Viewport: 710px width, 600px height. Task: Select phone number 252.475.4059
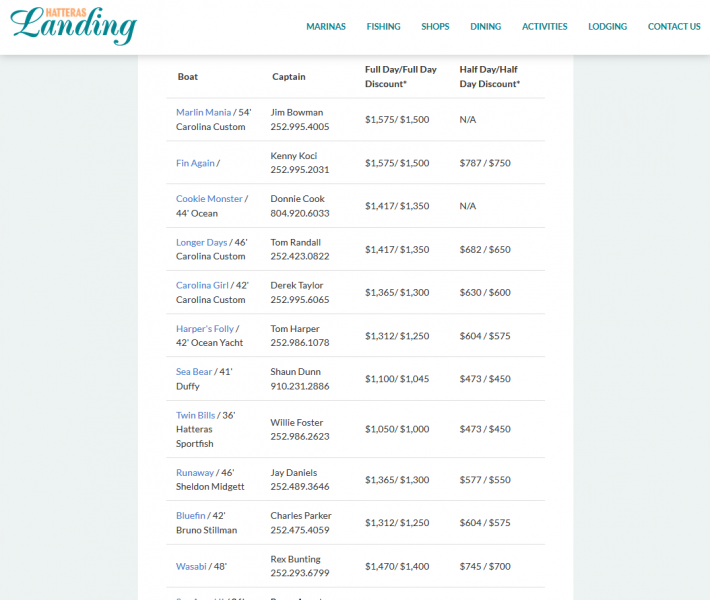tap(300, 530)
